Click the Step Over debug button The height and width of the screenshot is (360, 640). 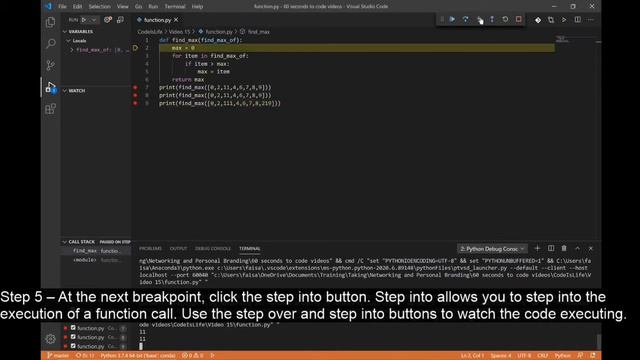465,20
